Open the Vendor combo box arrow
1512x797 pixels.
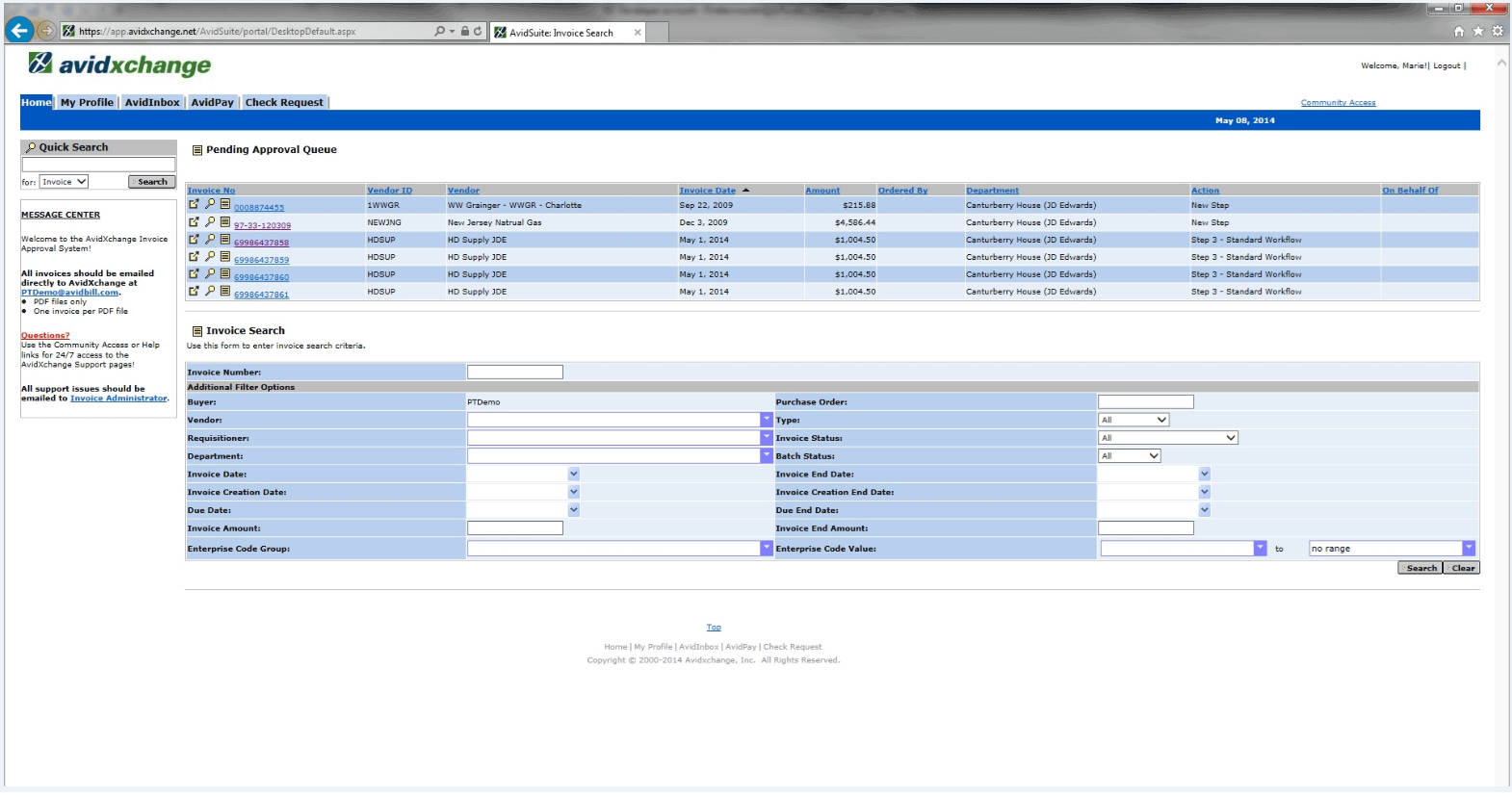(x=767, y=420)
